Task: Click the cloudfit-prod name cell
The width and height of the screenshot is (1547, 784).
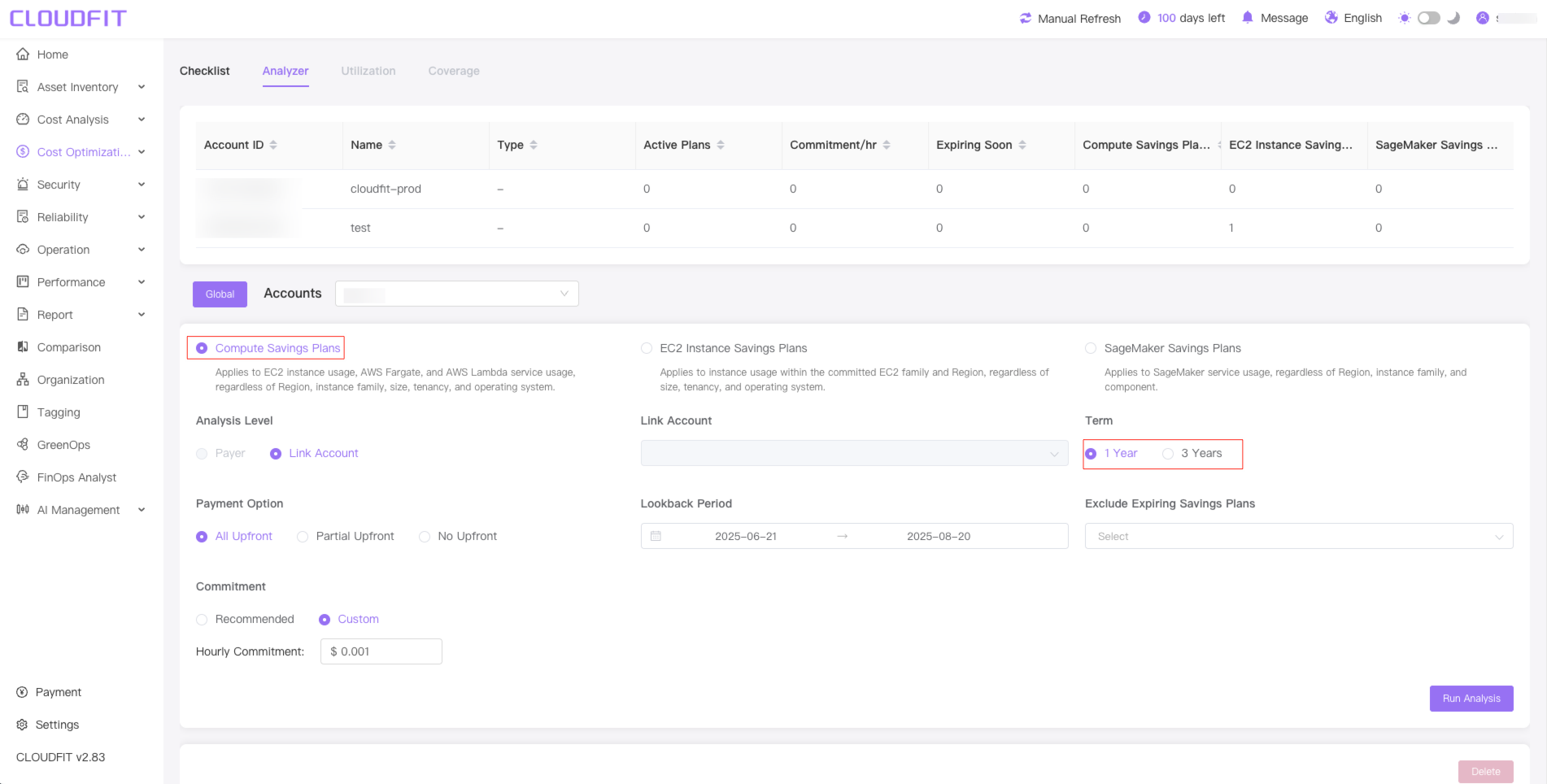Action: click(386, 189)
